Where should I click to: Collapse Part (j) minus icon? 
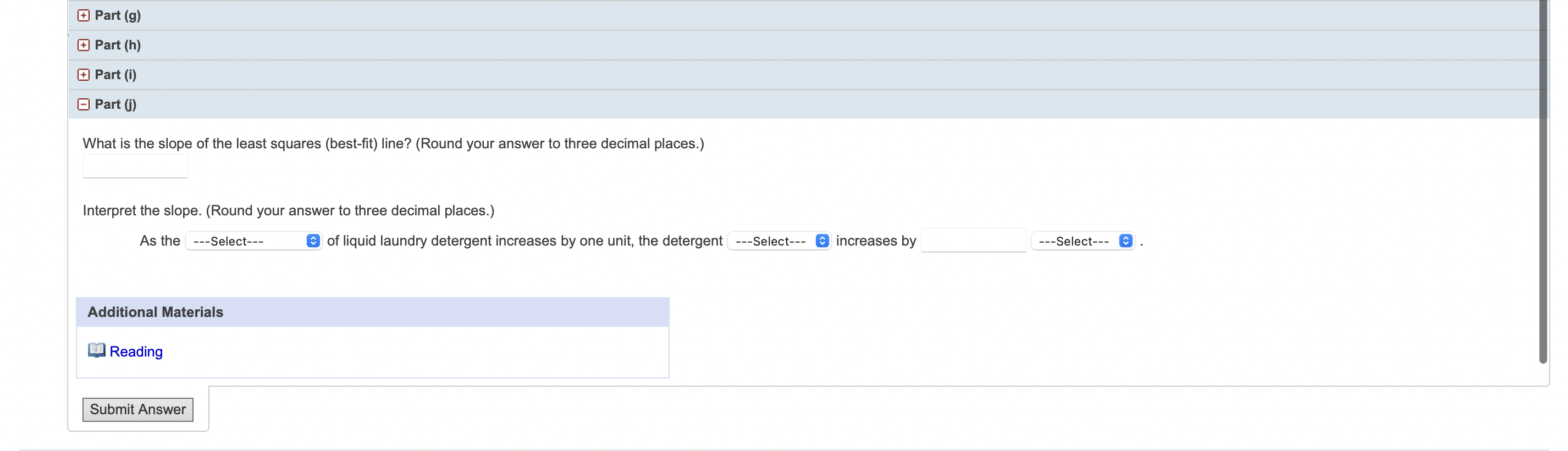84,104
